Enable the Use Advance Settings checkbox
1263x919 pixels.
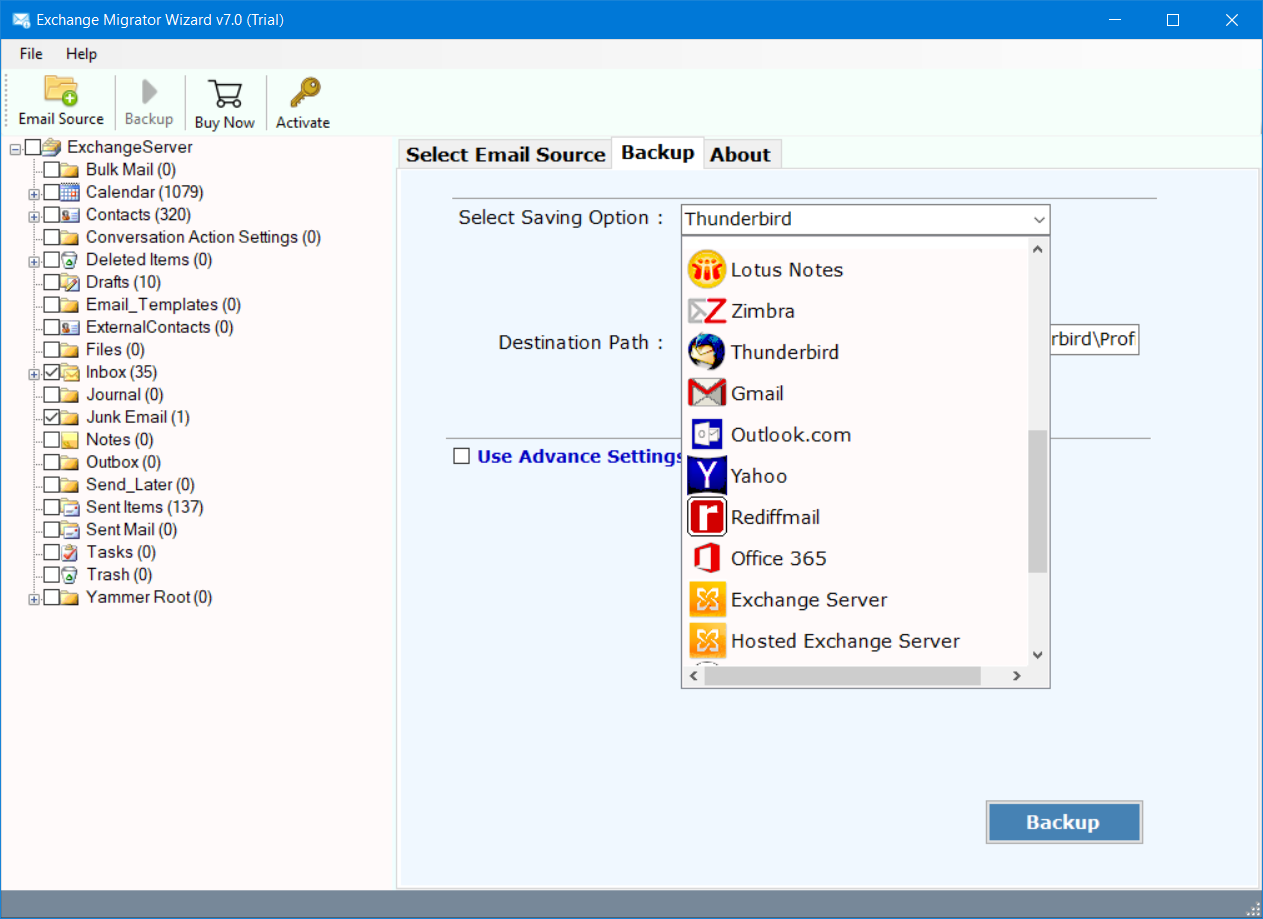[x=461, y=456]
